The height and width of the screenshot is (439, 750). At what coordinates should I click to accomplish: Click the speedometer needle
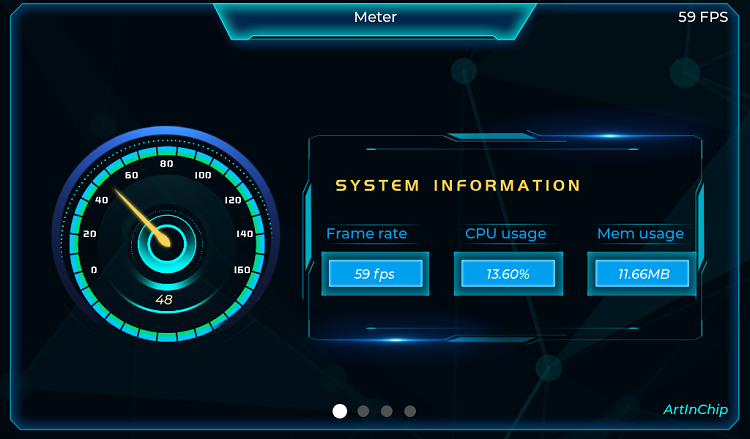coord(138,212)
